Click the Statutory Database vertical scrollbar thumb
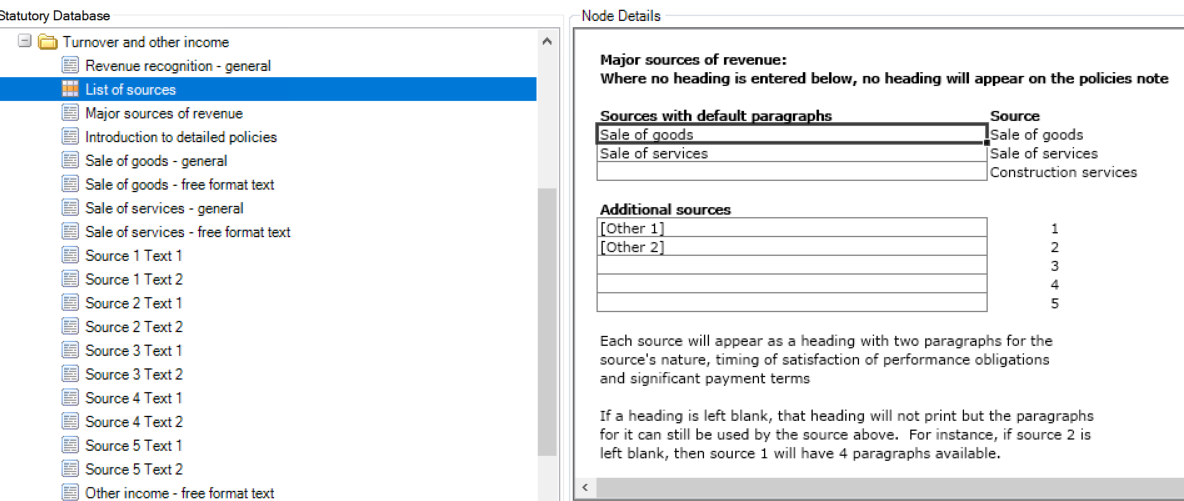Image resolution: width=1184 pixels, height=501 pixels. pyautogui.click(x=547, y=322)
